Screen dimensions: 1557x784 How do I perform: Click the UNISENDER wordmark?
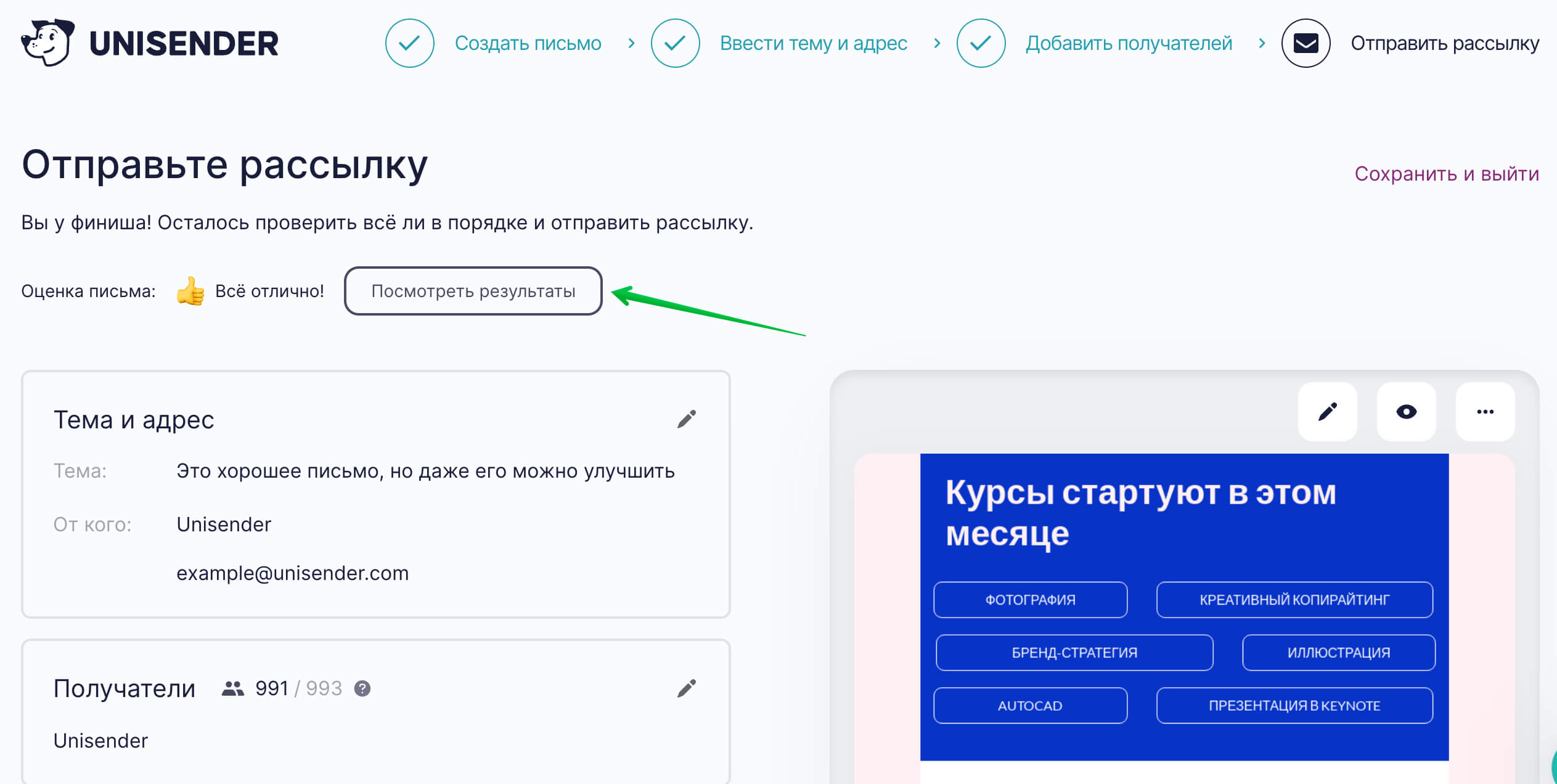(184, 43)
